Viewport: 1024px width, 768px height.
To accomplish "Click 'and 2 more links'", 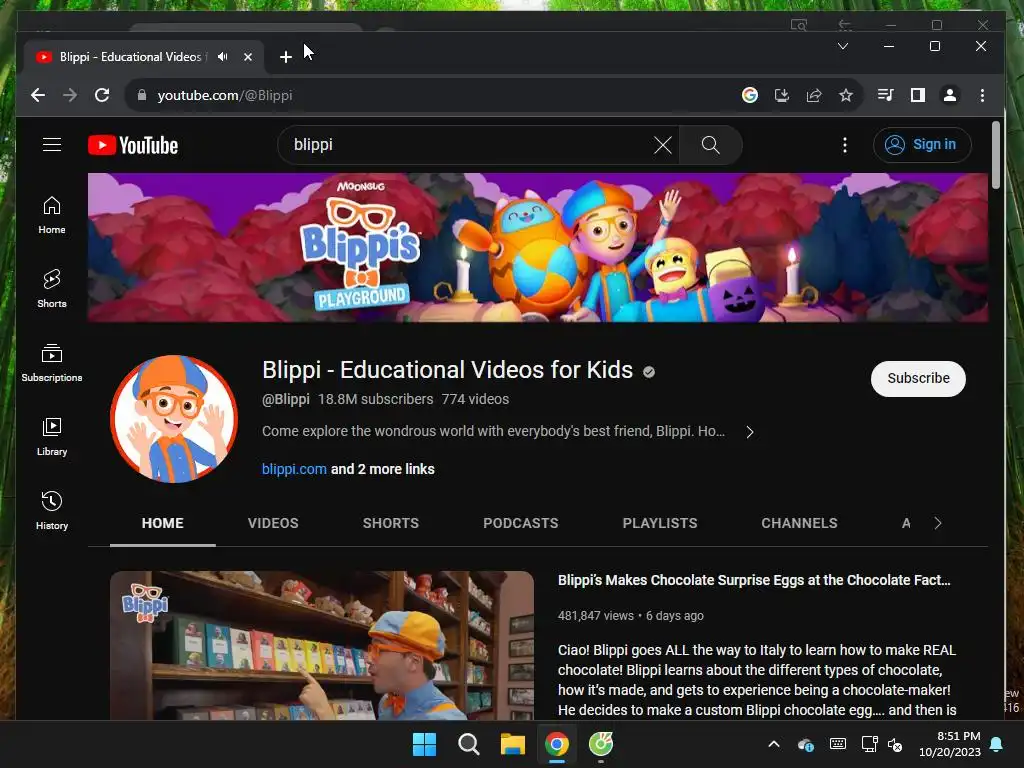I will coord(383,469).
